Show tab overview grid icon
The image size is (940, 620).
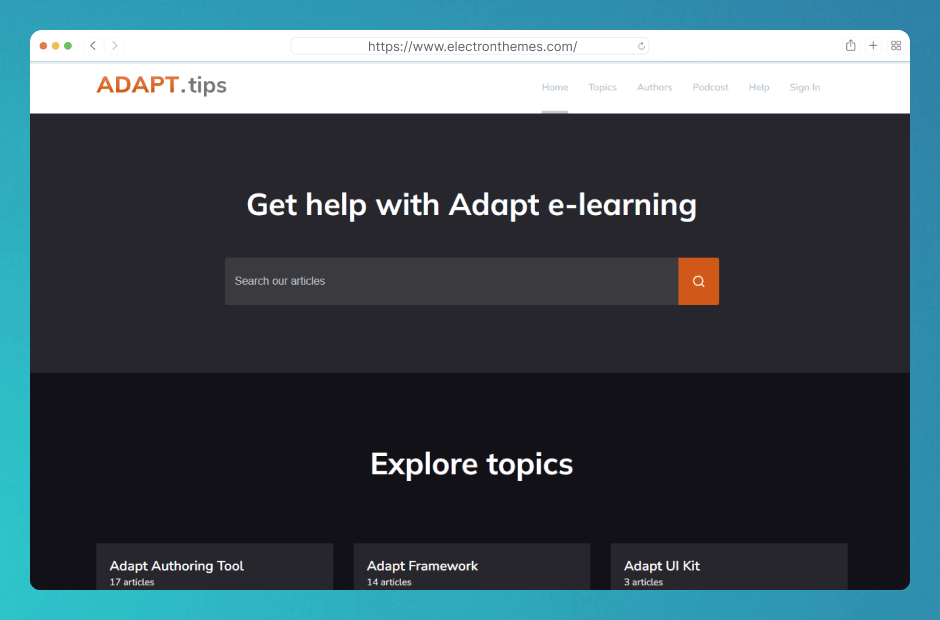point(896,46)
